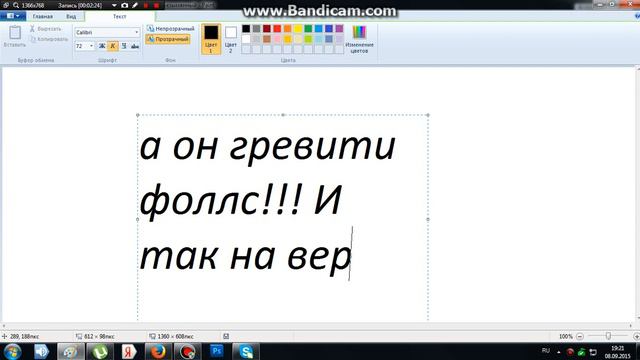Pick the lime green swatch in second row
The image size is (640, 360).
tap(308, 39)
